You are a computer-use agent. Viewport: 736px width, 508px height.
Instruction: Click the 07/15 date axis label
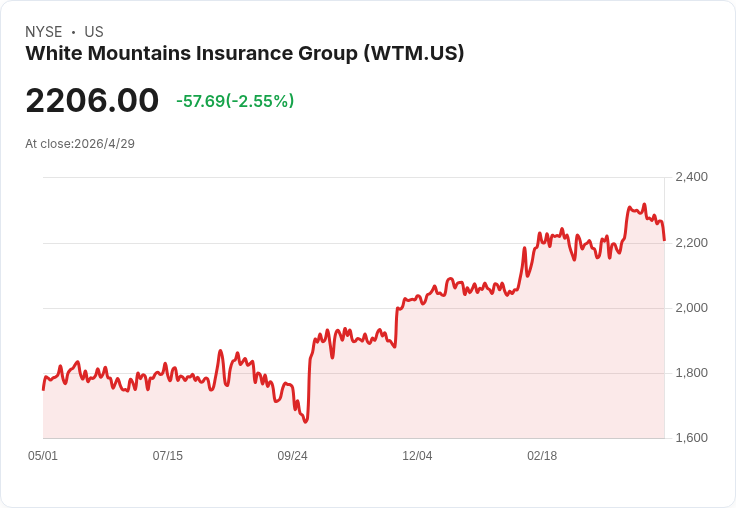[168, 455]
